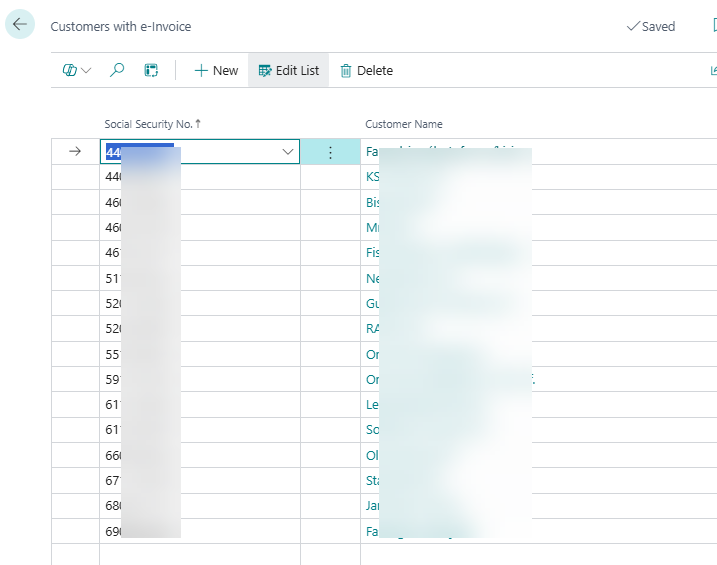This screenshot has width=717, height=565.
Task: Open the Copilot icon menu
Action: [x=70, y=70]
